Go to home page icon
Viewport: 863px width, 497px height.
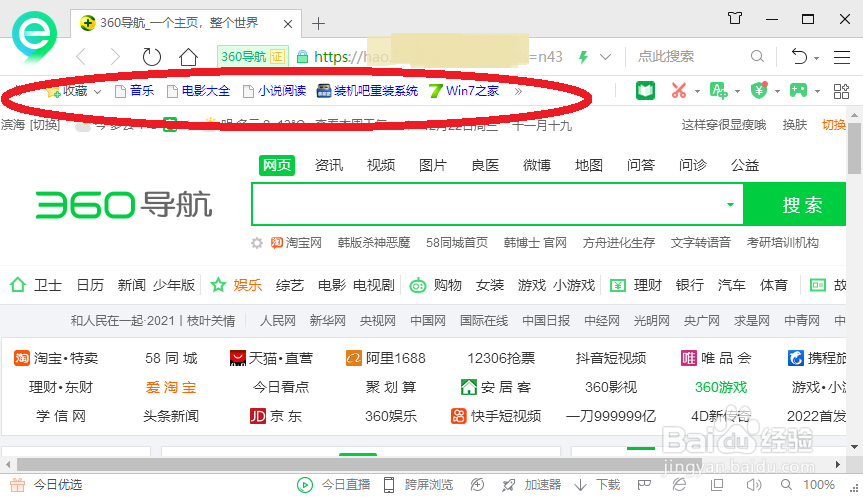coord(188,57)
